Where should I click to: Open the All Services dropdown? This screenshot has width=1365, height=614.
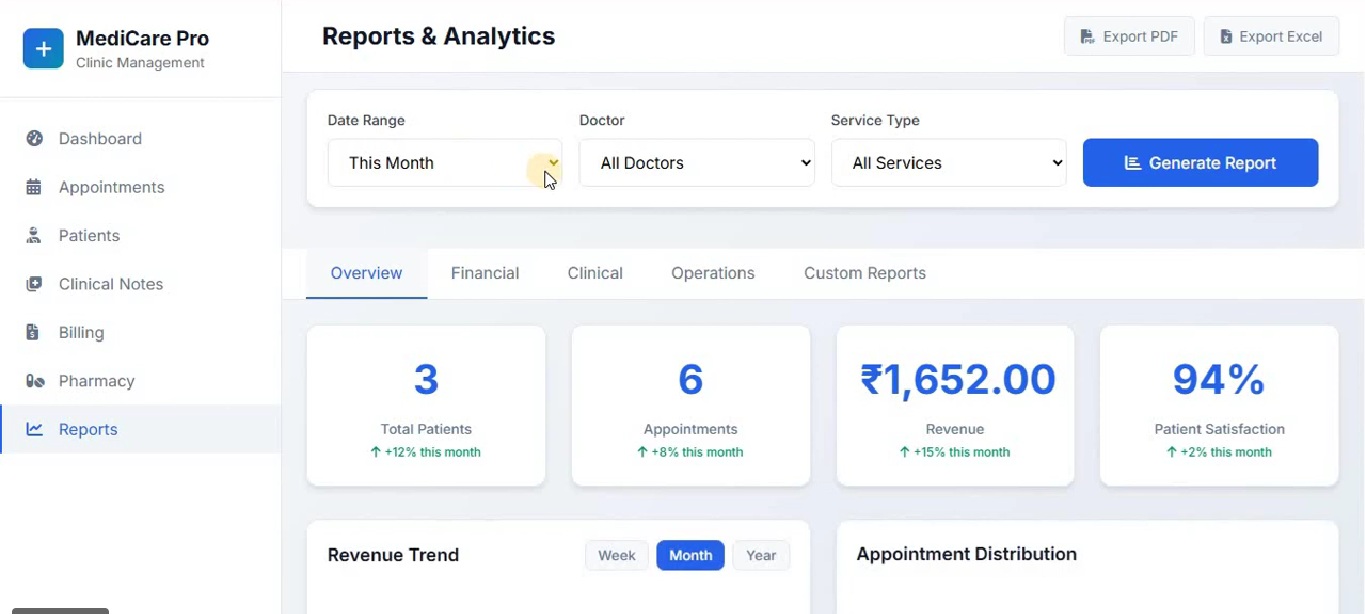pyautogui.click(x=948, y=162)
